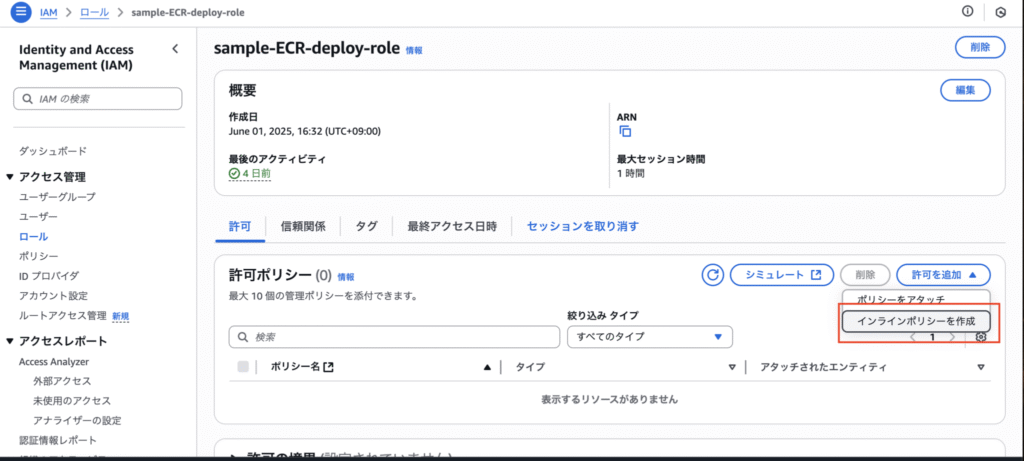This screenshot has height=461, width=1024.
Task: Expand the 許可の境界 section
Action: click(x=234, y=456)
